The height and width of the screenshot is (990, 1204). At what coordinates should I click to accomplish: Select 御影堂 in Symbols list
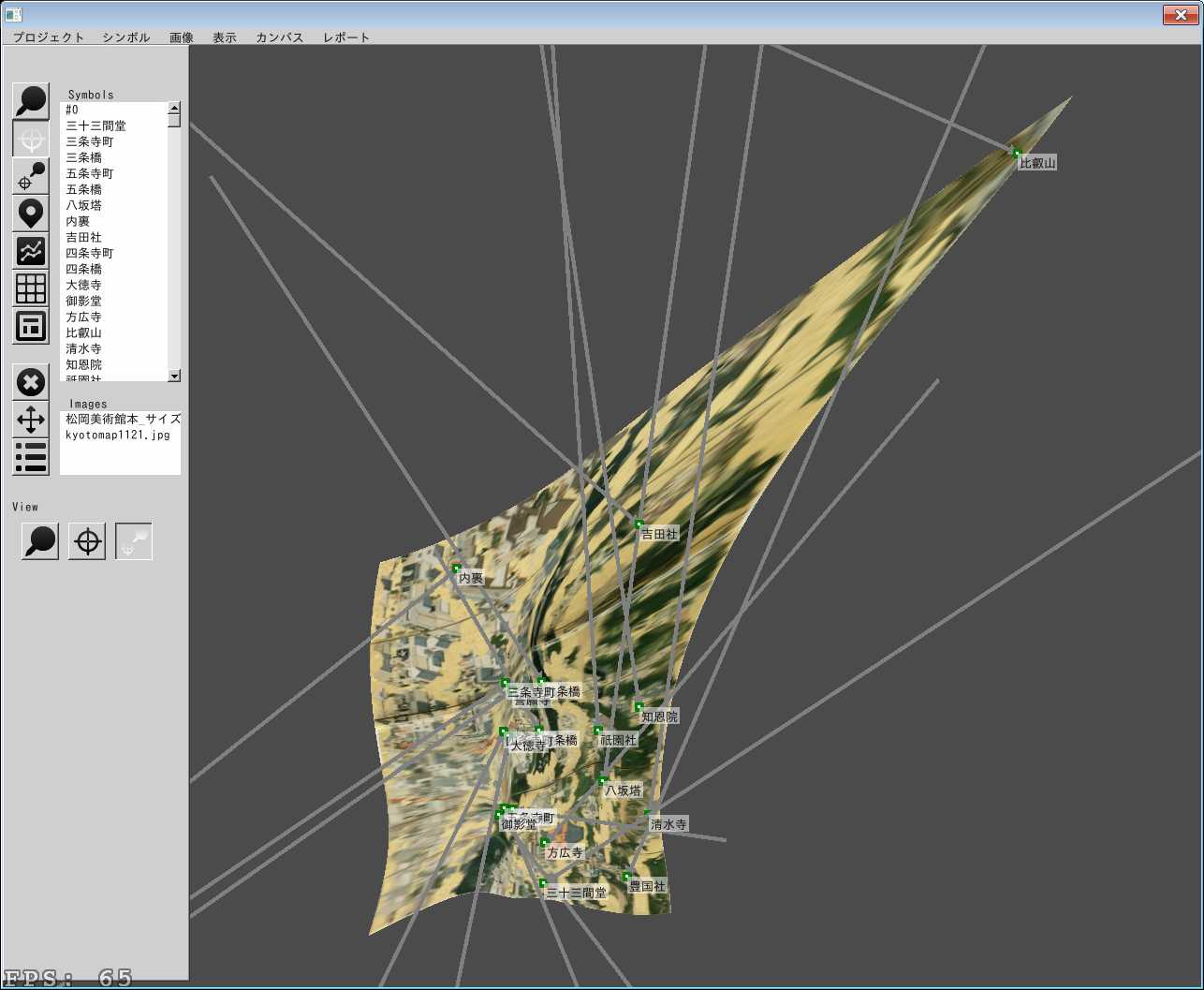113,301
